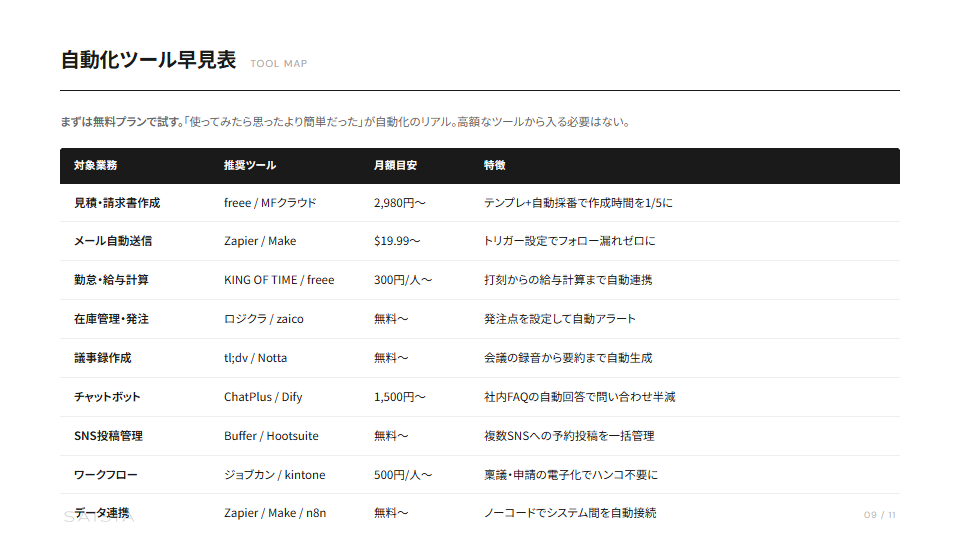Click the Zapier / Make / n8n cell
Screen dimensions: 960x540
[x=275, y=513]
